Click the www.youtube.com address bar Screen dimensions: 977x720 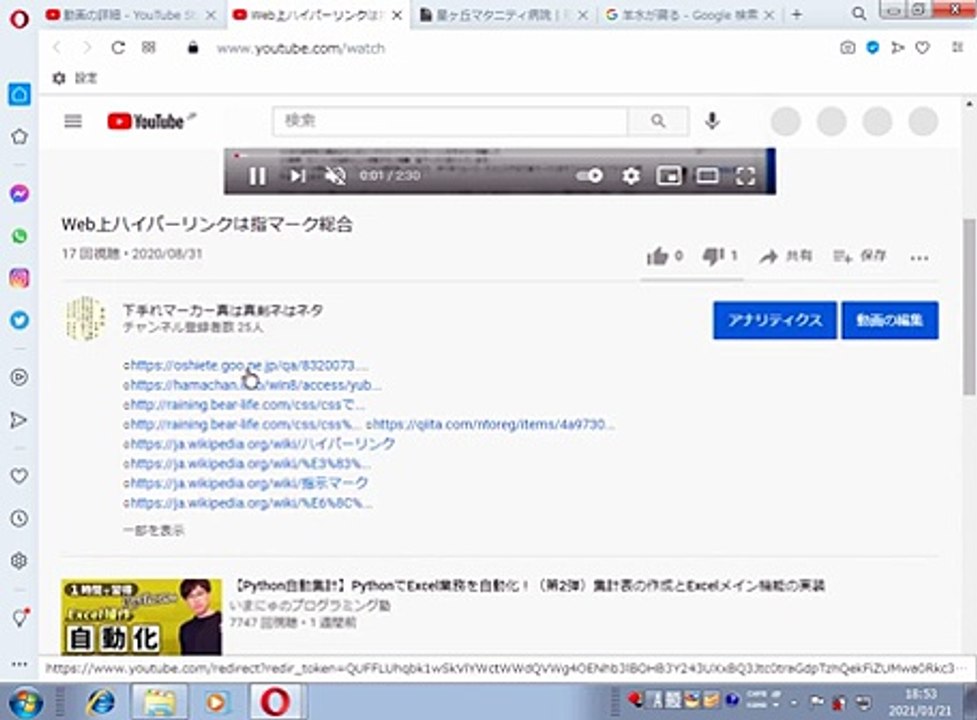click(x=300, y=48)
